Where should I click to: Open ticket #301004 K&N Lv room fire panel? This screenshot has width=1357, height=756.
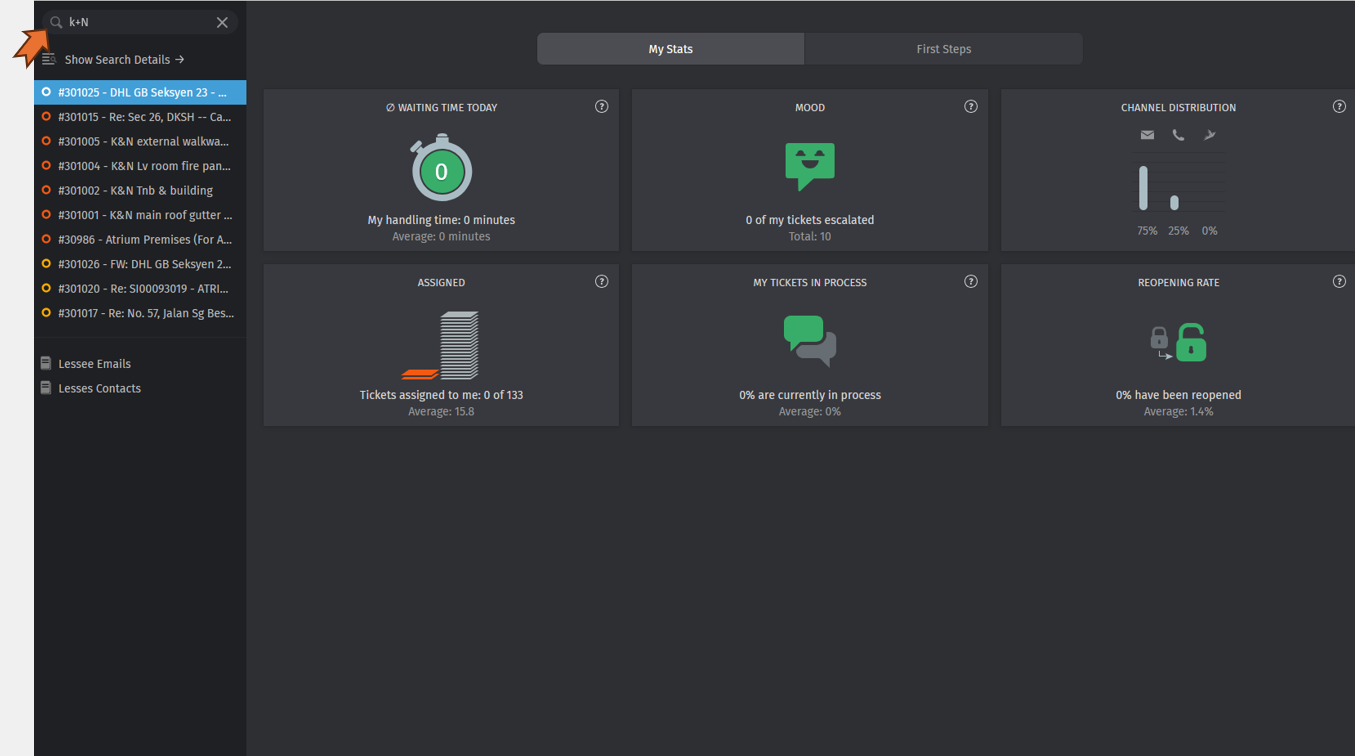[143, 166]
